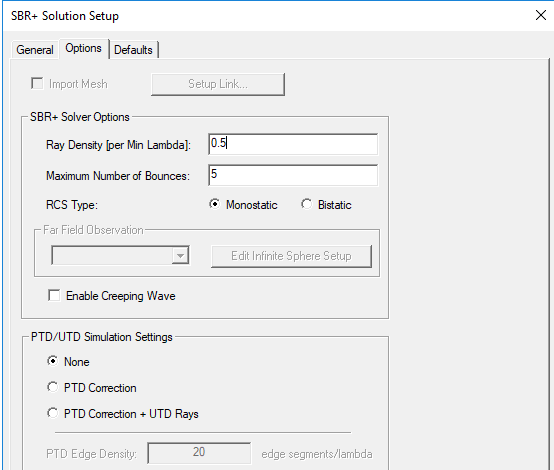This screenshot has height=470, width=554.
Task: Click the Setup Link button
Action: (x=218, y=84)
